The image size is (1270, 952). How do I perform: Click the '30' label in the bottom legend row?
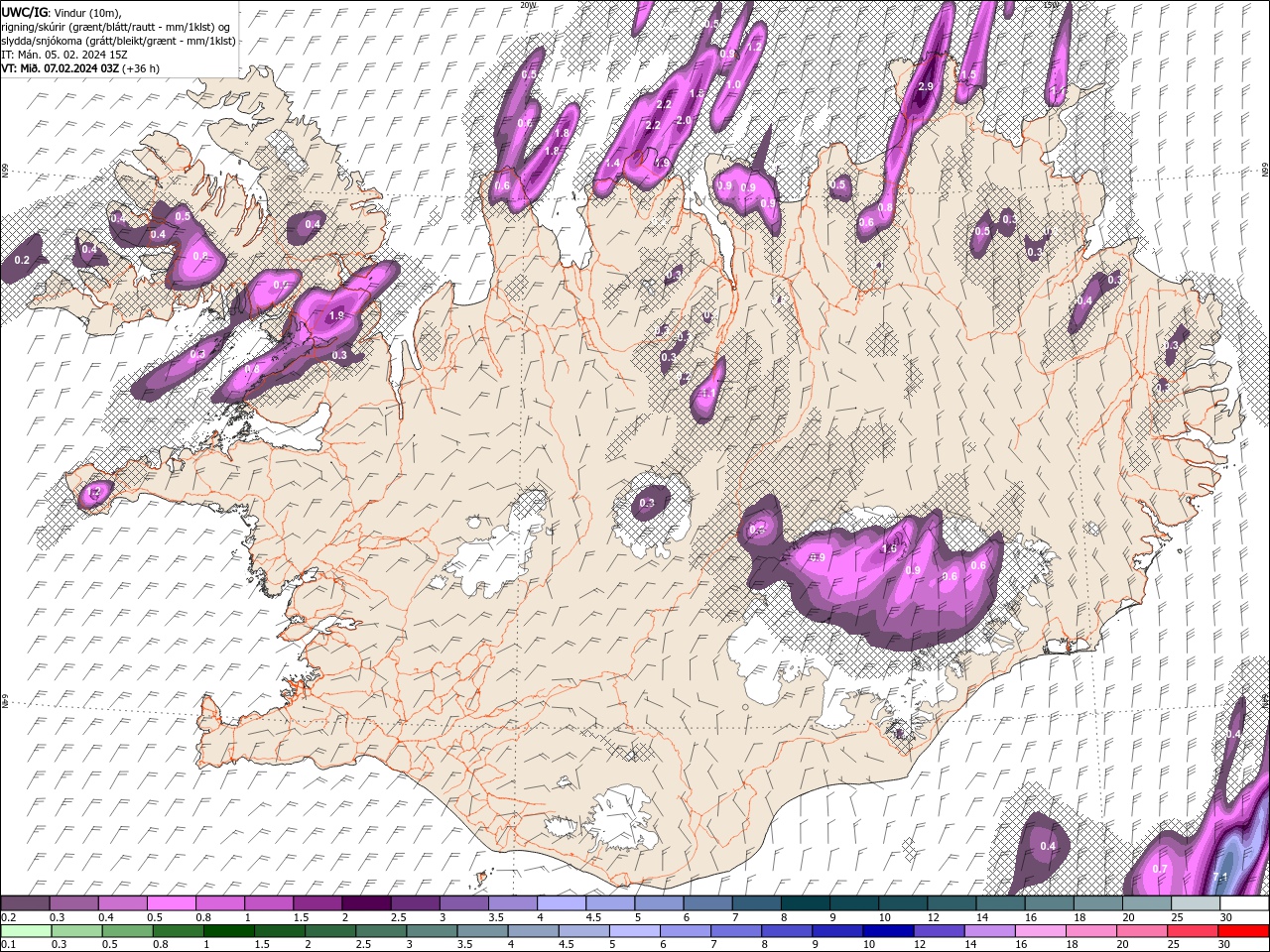coord(1223,944)
